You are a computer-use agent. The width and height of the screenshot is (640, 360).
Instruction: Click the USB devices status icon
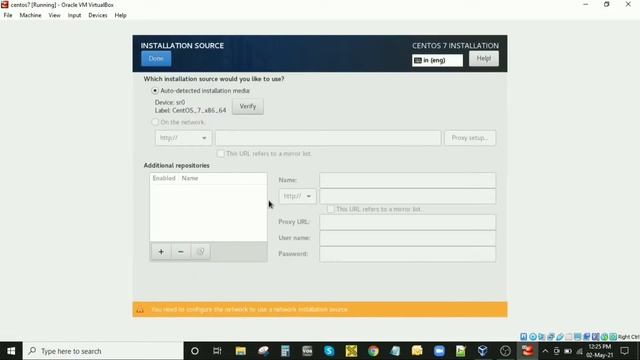point(560,337)
